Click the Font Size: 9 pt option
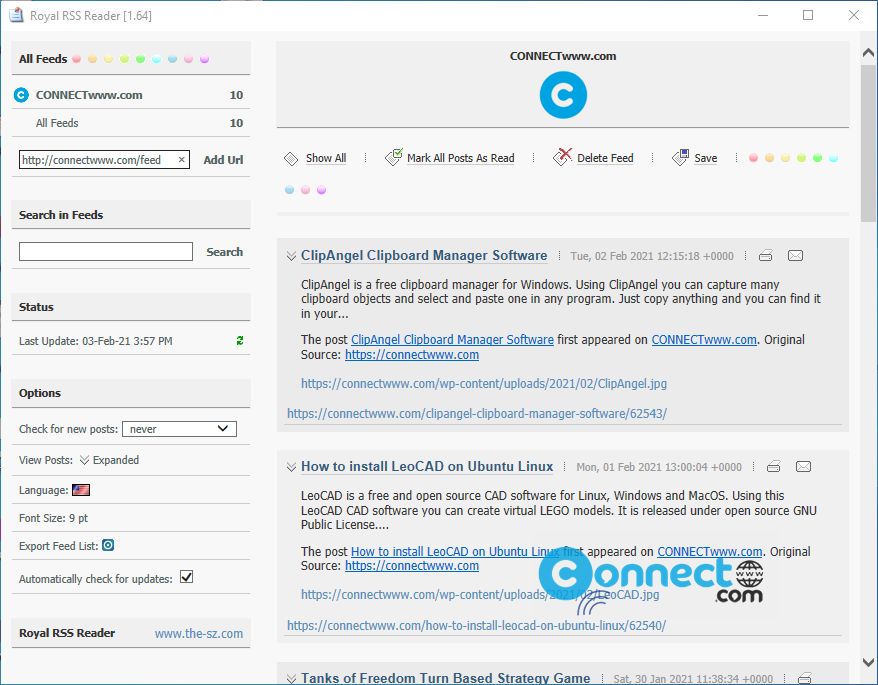This screenshot has height=685, width=878. pos(53,518)
